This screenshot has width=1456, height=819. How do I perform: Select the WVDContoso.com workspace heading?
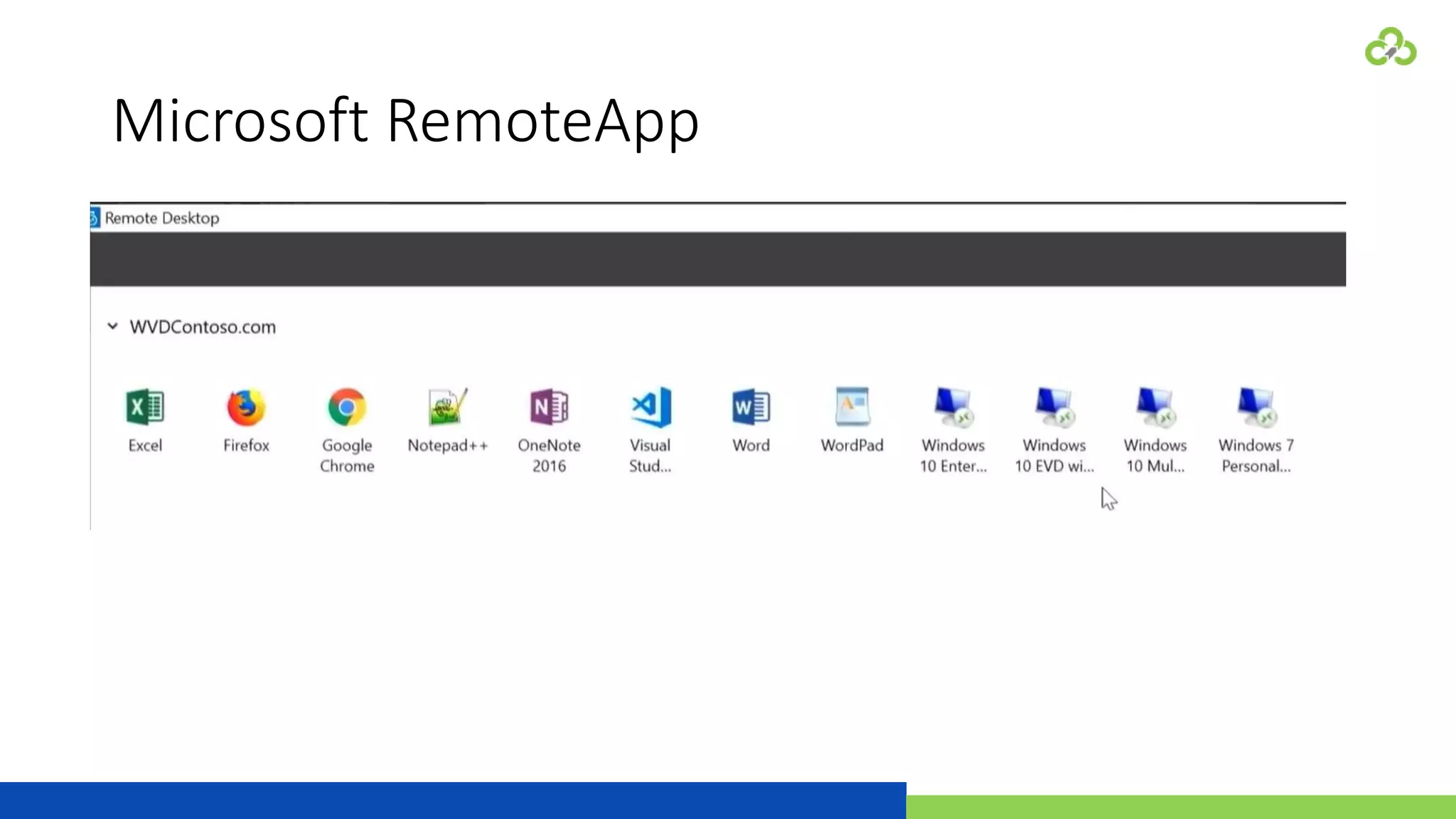203,327
